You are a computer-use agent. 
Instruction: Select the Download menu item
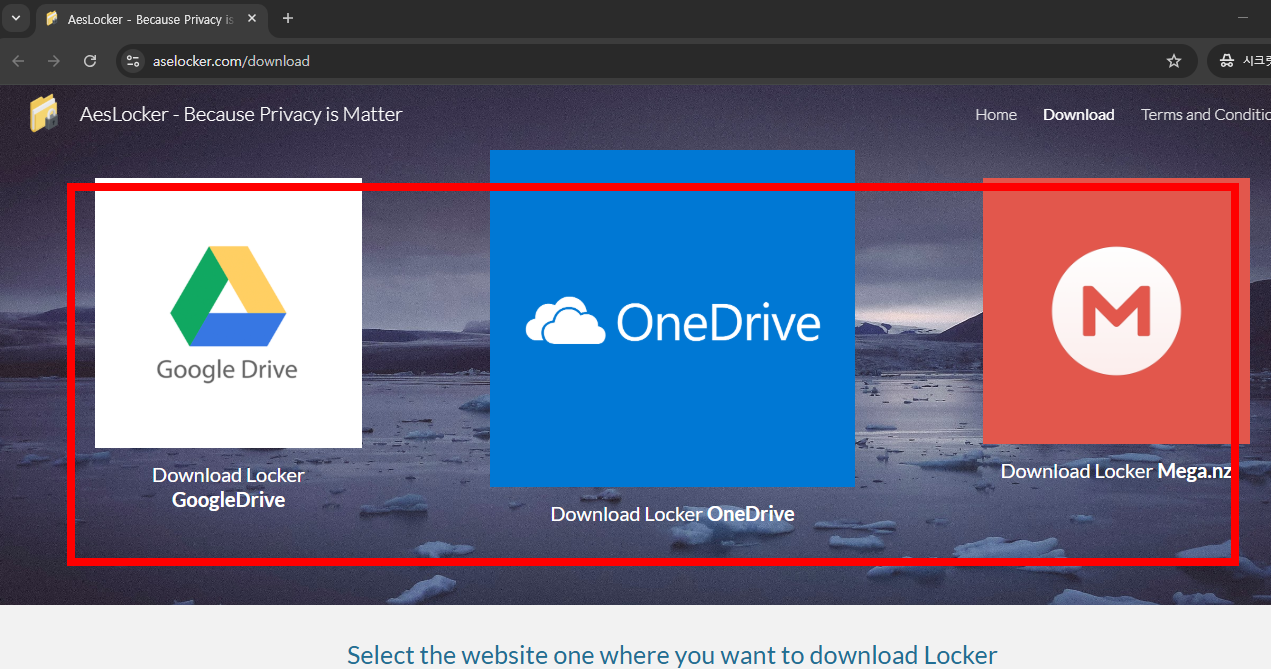tap(1078, 115)
